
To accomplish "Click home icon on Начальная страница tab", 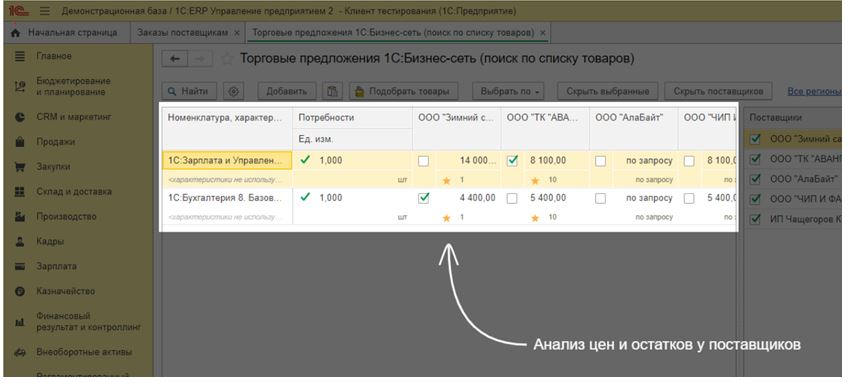I will (15, 33).
